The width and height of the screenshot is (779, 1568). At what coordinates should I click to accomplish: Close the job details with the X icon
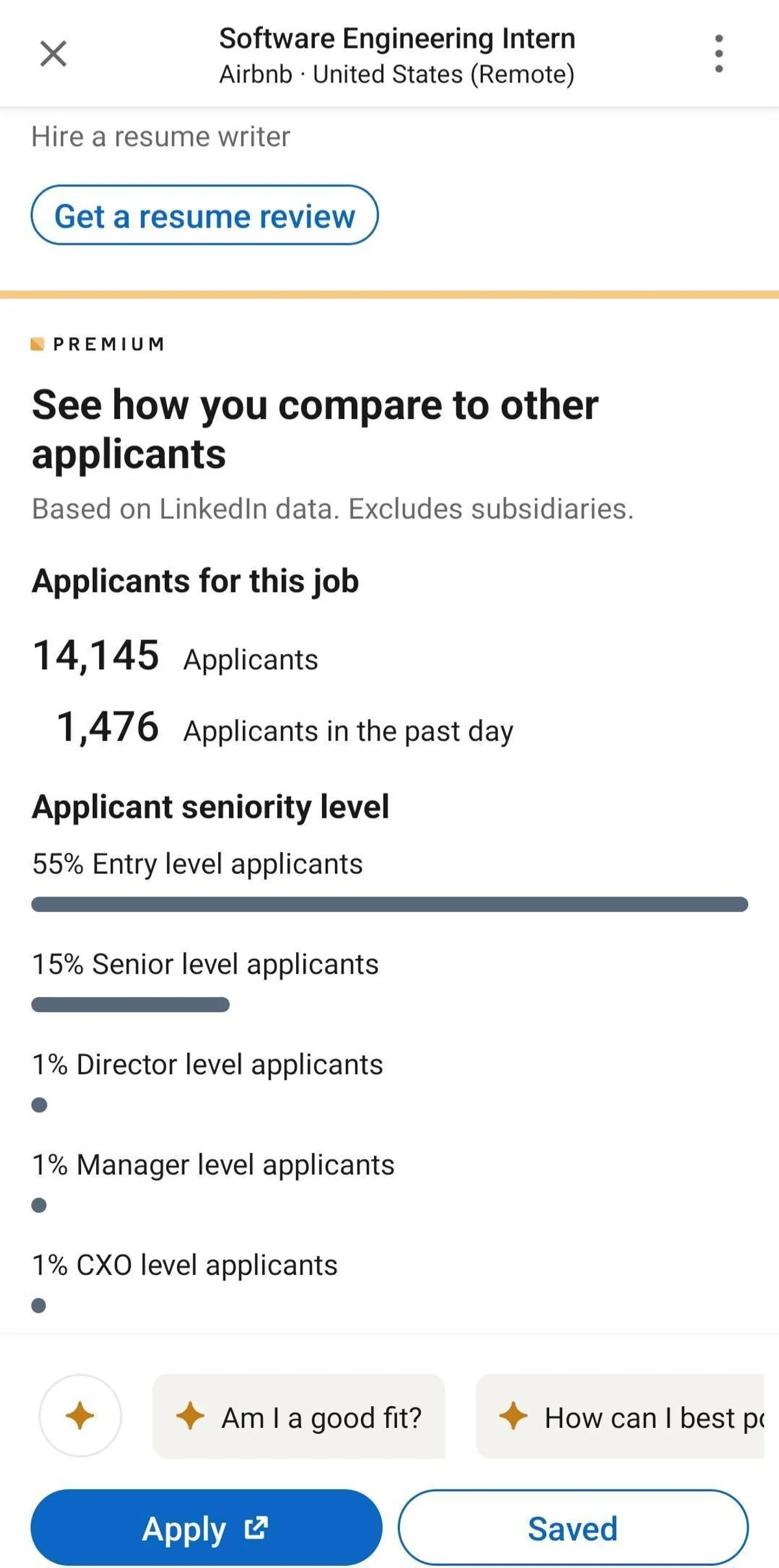pos(53,54)
